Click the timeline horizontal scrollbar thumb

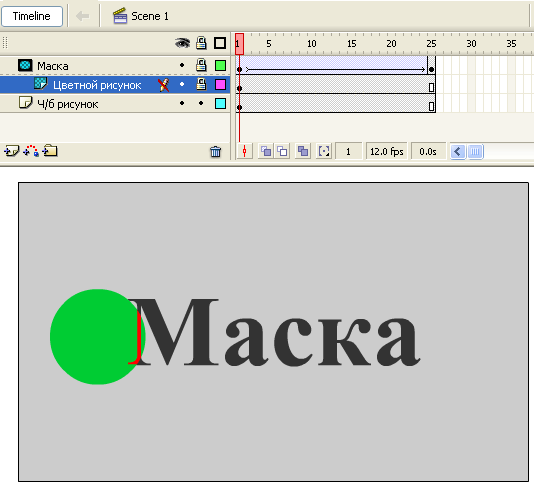(x=475, y=152)
